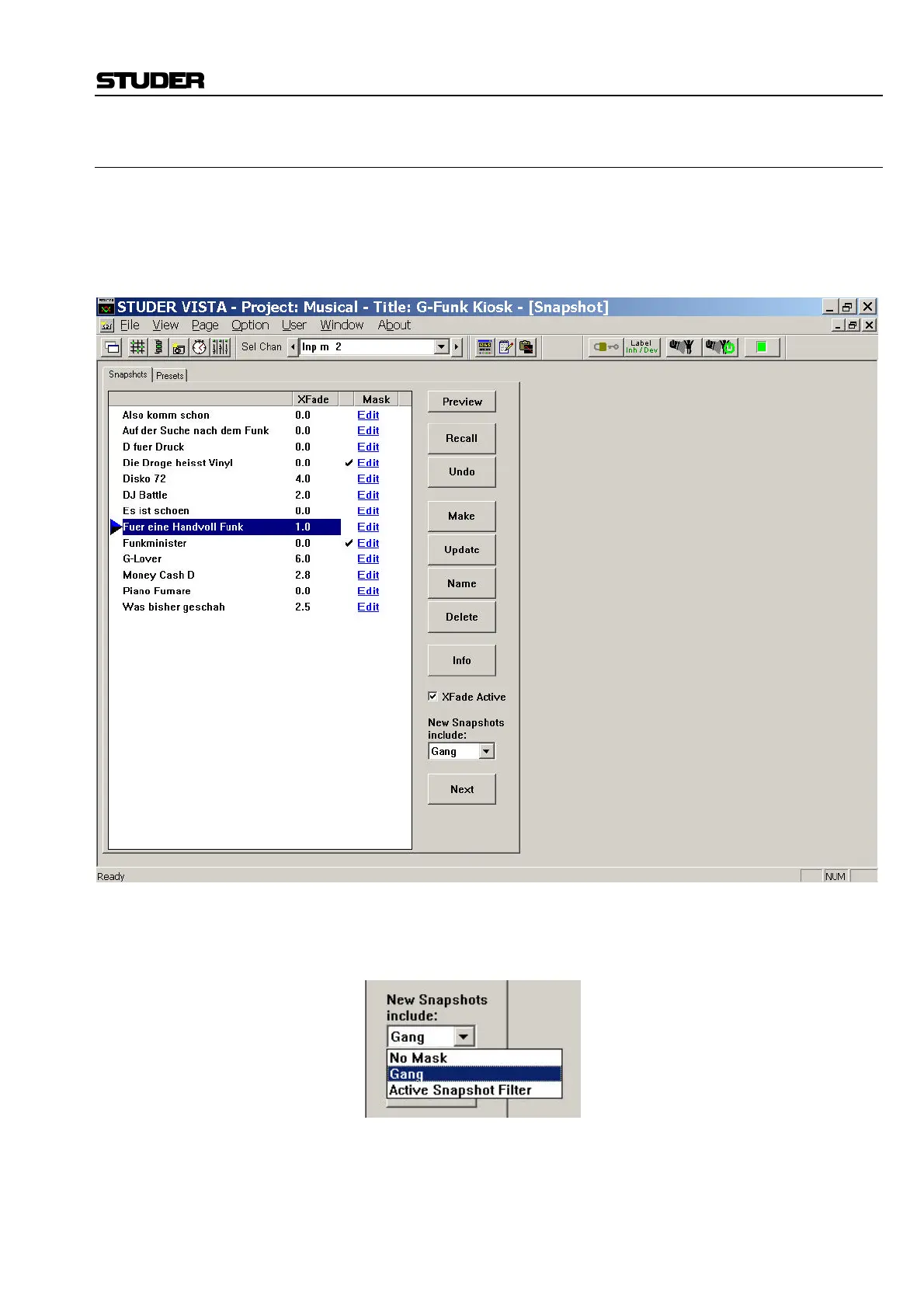Click Edit link for DJ Battle
The width and height of the screenshot is (924, 1308).
click(368, 496)
